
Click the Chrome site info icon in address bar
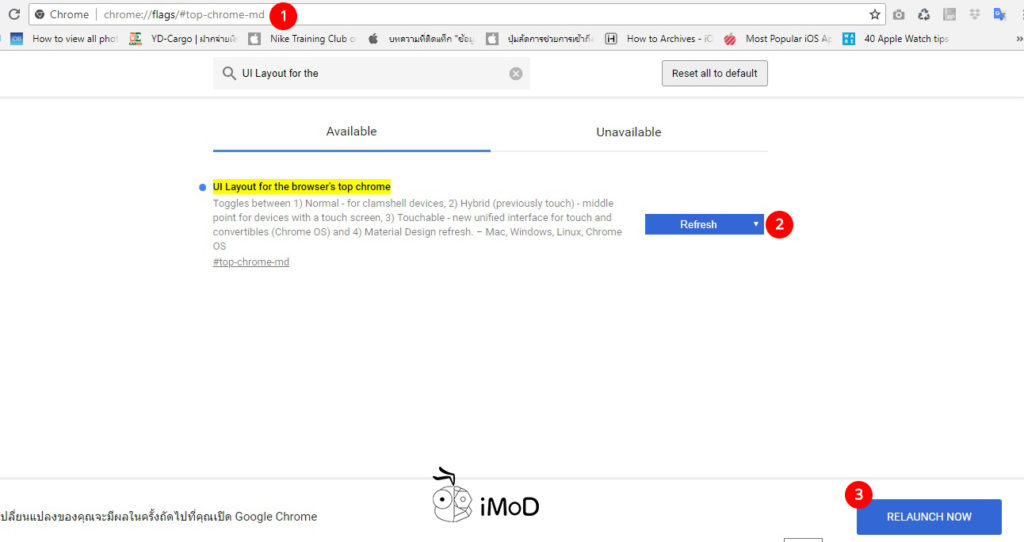pos(40,14)
